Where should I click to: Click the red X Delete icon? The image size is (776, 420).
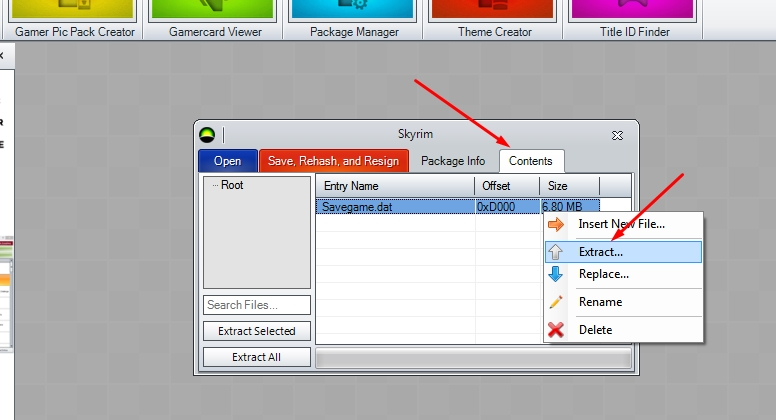click(x=555, y=329)
